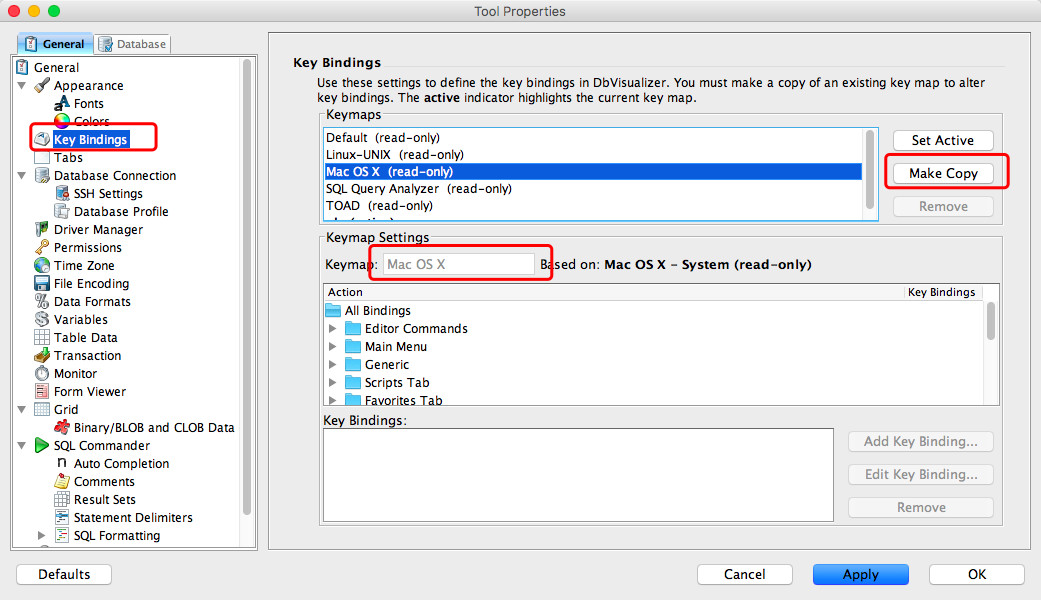Collapse the SQL Commander tree node
Screen dimensions: 1041x600
click(x=22, y=445)
